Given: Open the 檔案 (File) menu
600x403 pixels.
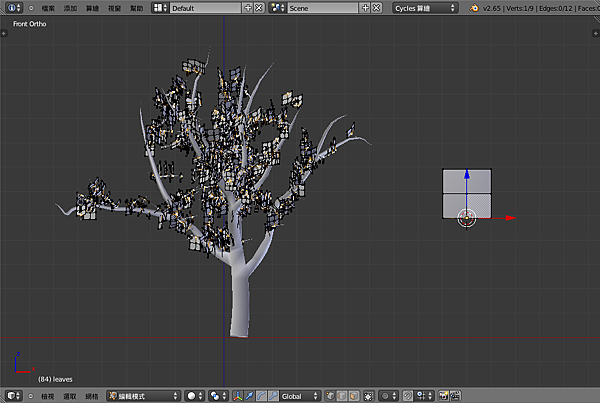Looking at the screenshot, I should [48, 8].
